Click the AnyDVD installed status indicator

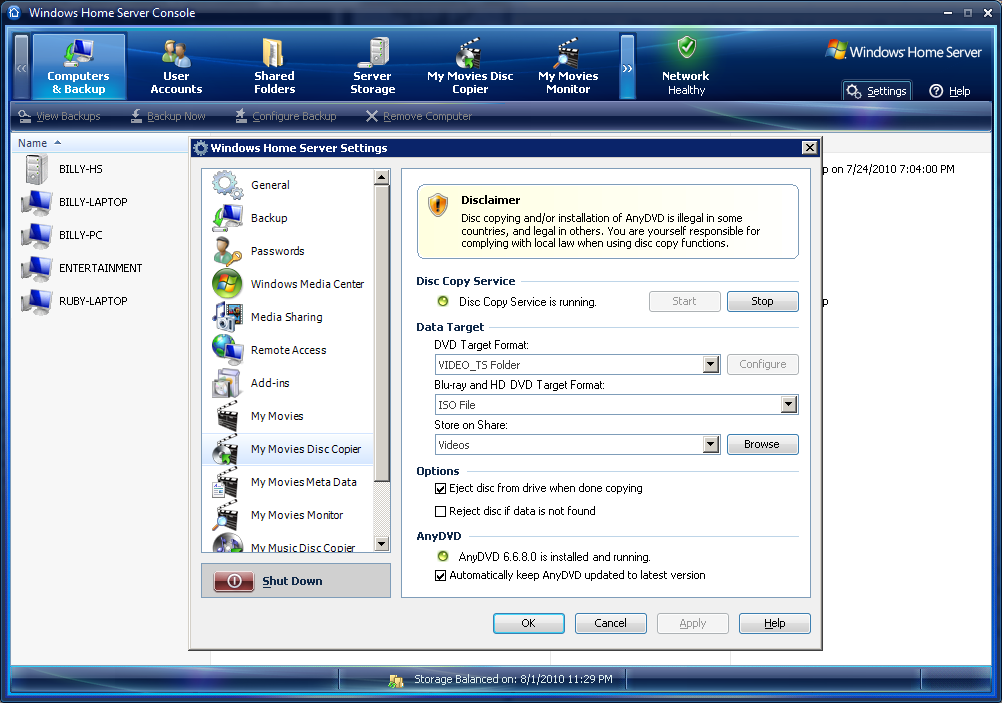click(443, 557)
